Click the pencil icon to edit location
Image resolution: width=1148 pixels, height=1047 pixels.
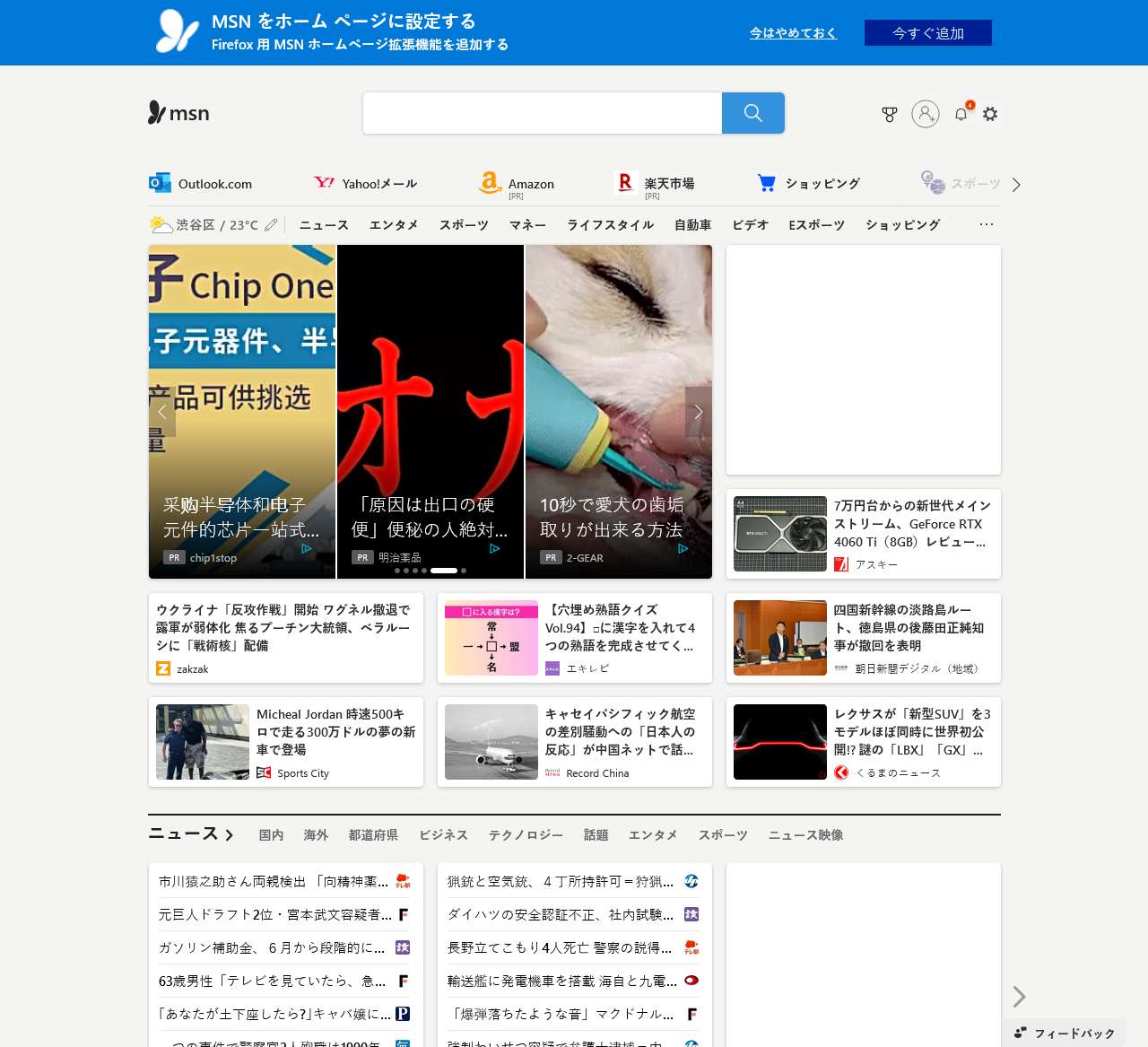(271, 224)
